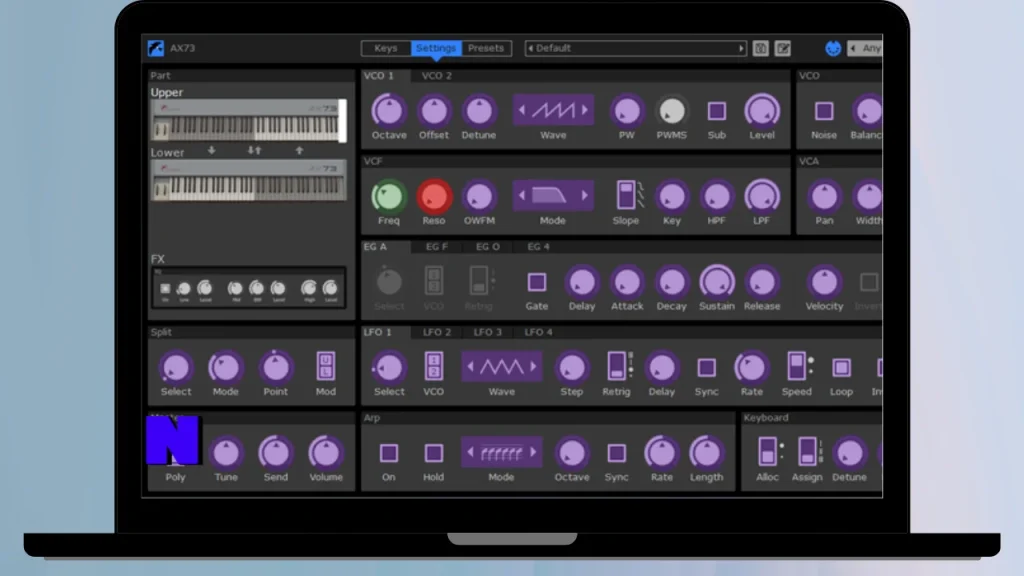
Task: Select previous LFO 1 Wave arrow
Action: click(x=470, y=366)
